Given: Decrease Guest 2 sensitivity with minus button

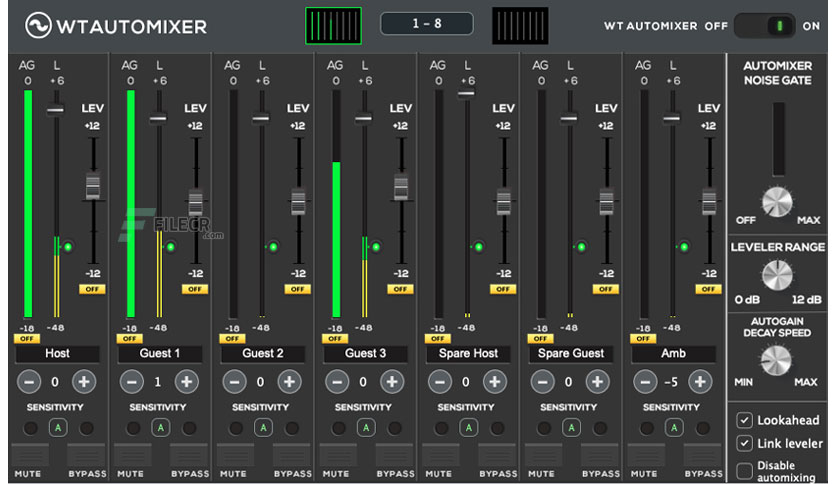Looking at the screenshot, I should (x=235, y=382).
